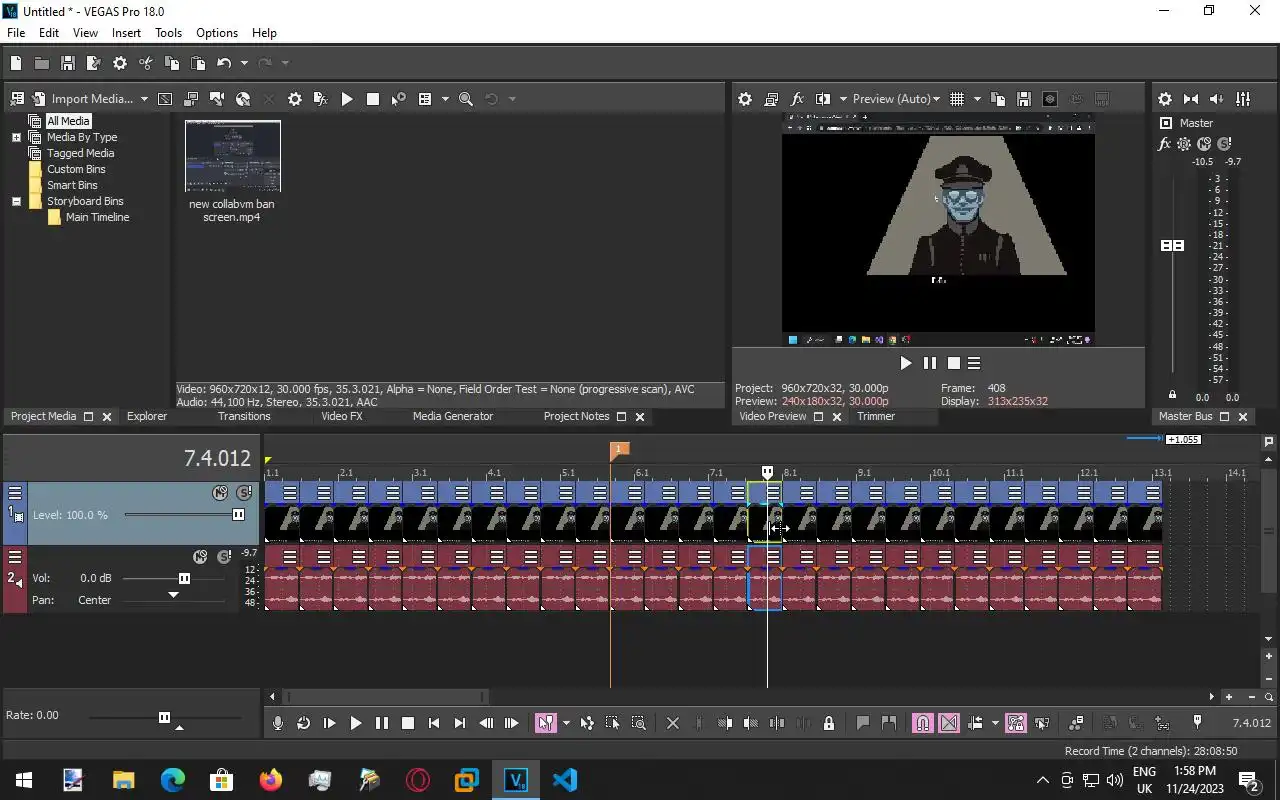Viewport: 1280px width, 800px height.
Task: Toggle Mute on the audio track
Action: tap(200, 557)
